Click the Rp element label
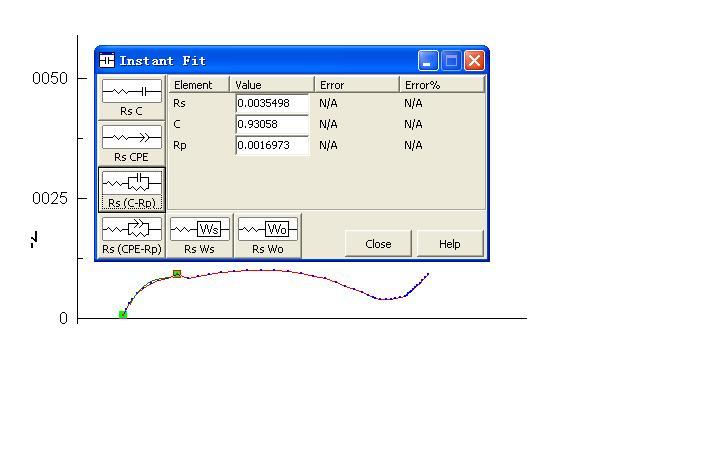Screen dimensions: 720x450 (x=180, y=146)
